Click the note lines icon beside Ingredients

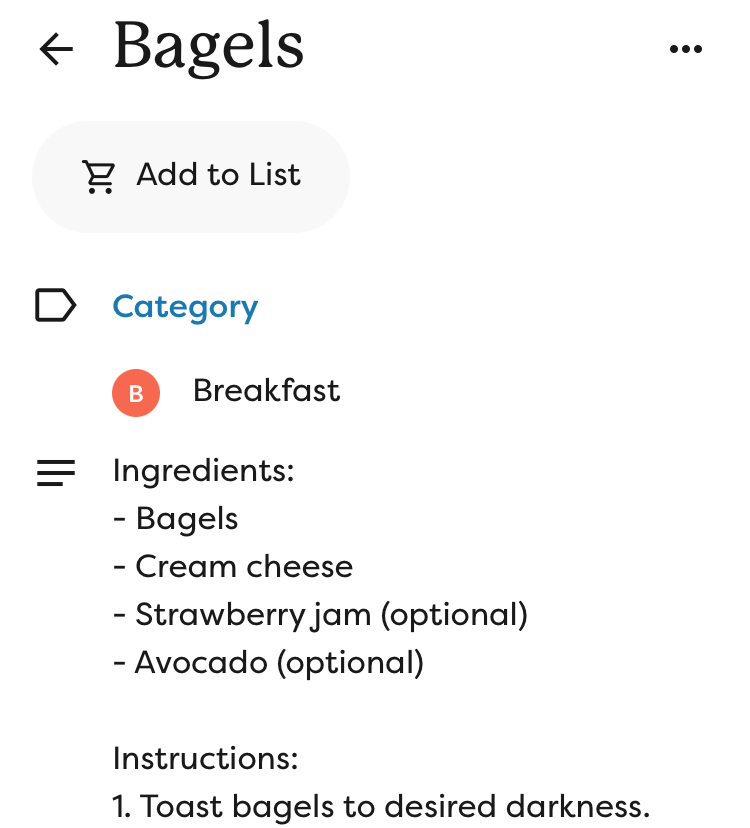point(56,471)
